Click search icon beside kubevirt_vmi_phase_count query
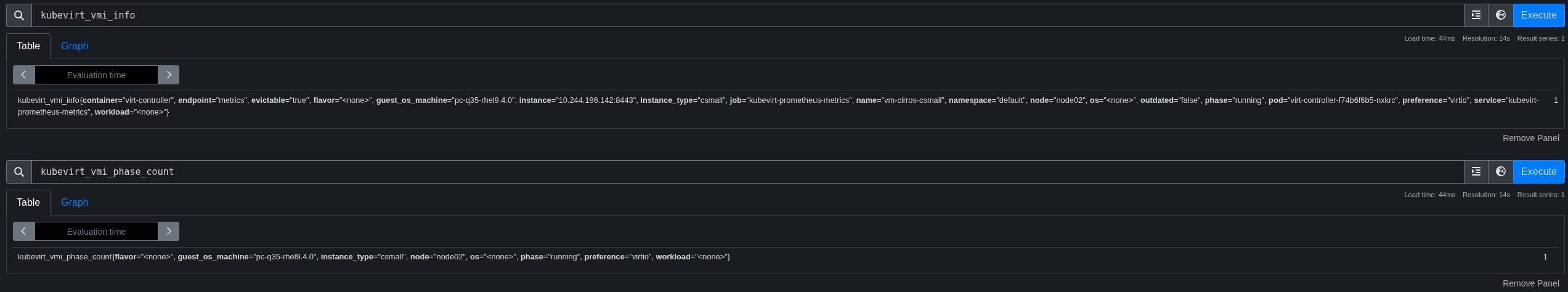This screenshot has width=1568, height=292. 19,172
